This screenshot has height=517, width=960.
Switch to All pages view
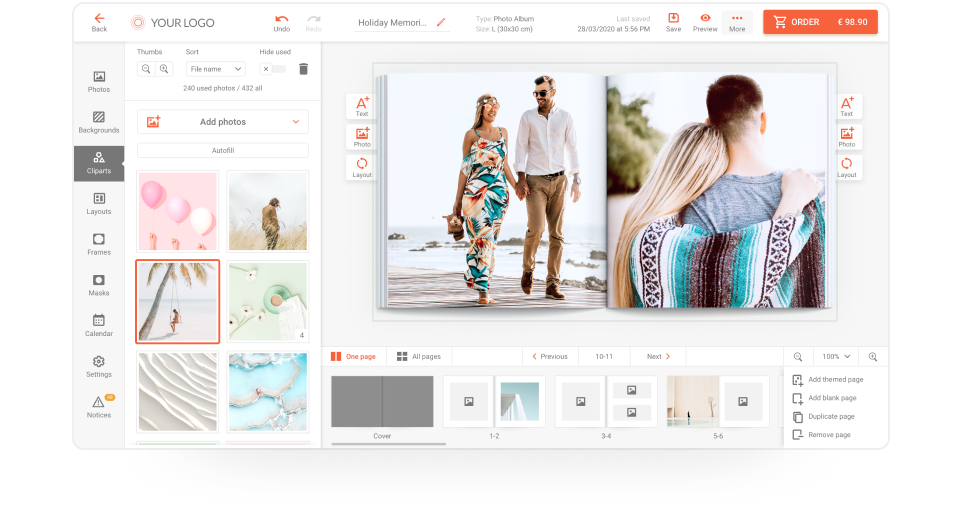pyautogui.click(x=418, y=356)
